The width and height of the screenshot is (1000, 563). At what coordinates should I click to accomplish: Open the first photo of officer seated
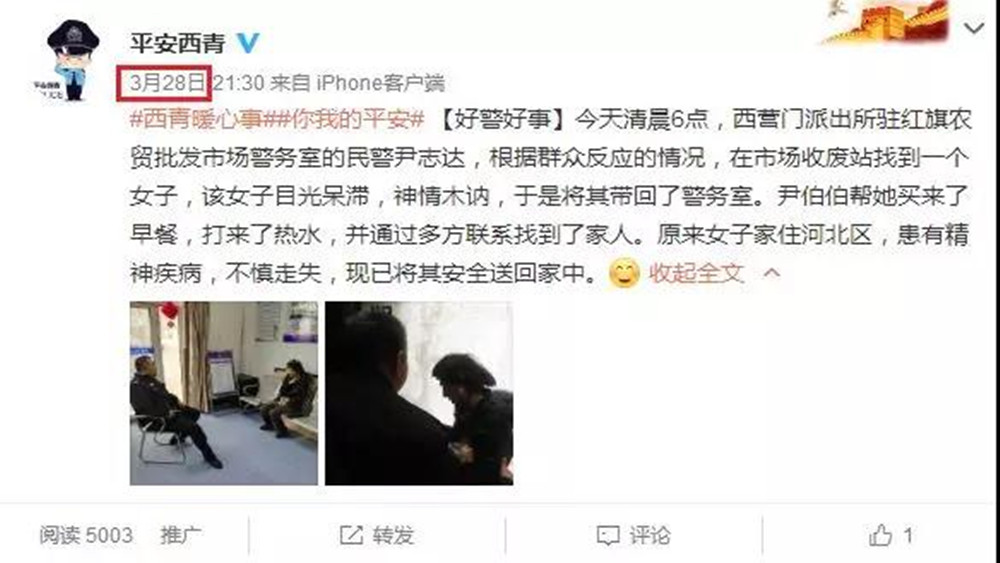[224, 393]
